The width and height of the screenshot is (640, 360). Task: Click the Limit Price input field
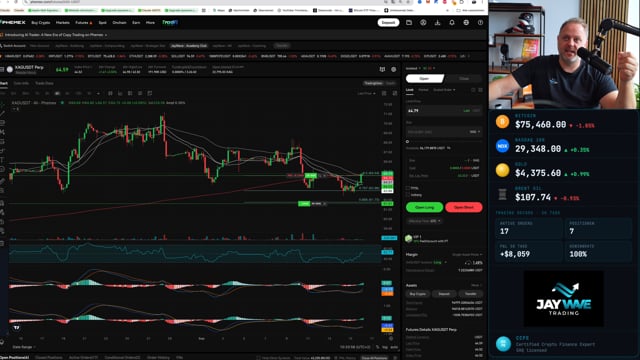(x=444, y=111)
